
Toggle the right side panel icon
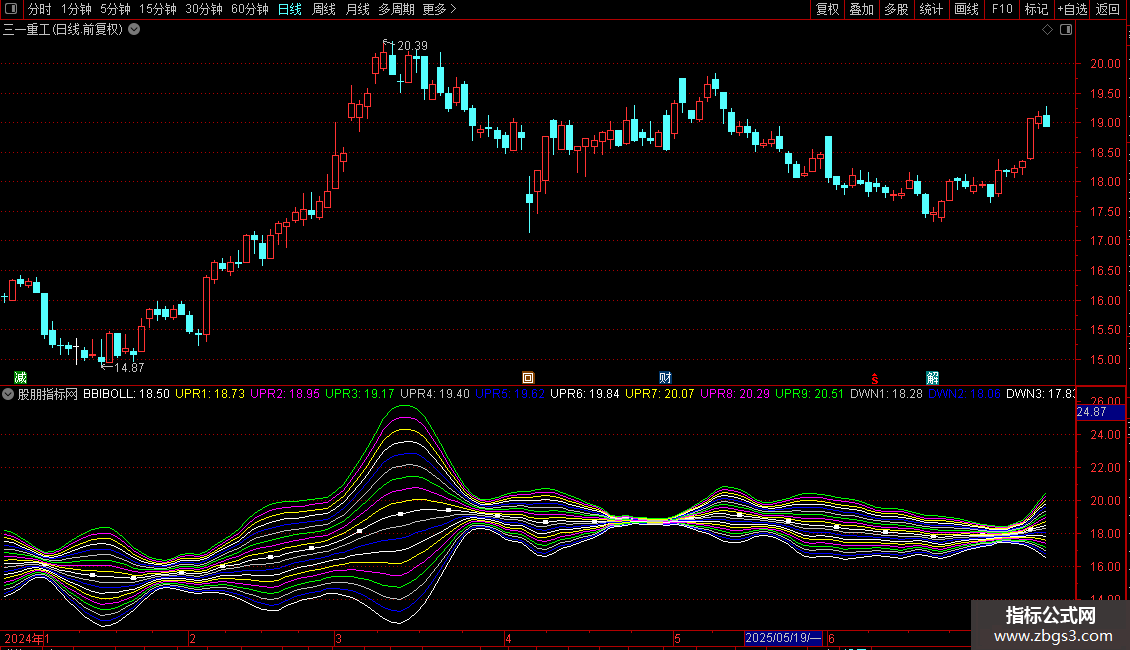point(1066,30)
